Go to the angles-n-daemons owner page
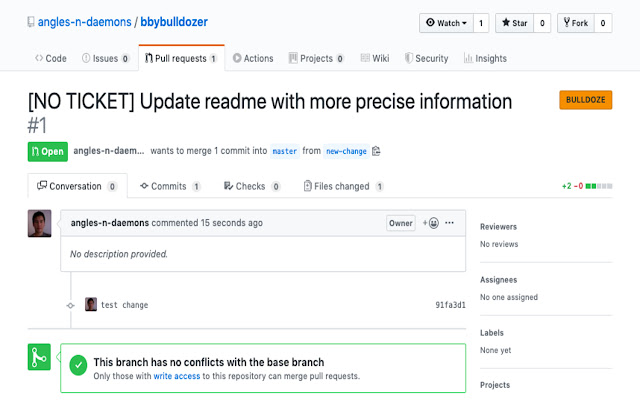This screenshot has width=640, height=400. (x=84, y=22)
